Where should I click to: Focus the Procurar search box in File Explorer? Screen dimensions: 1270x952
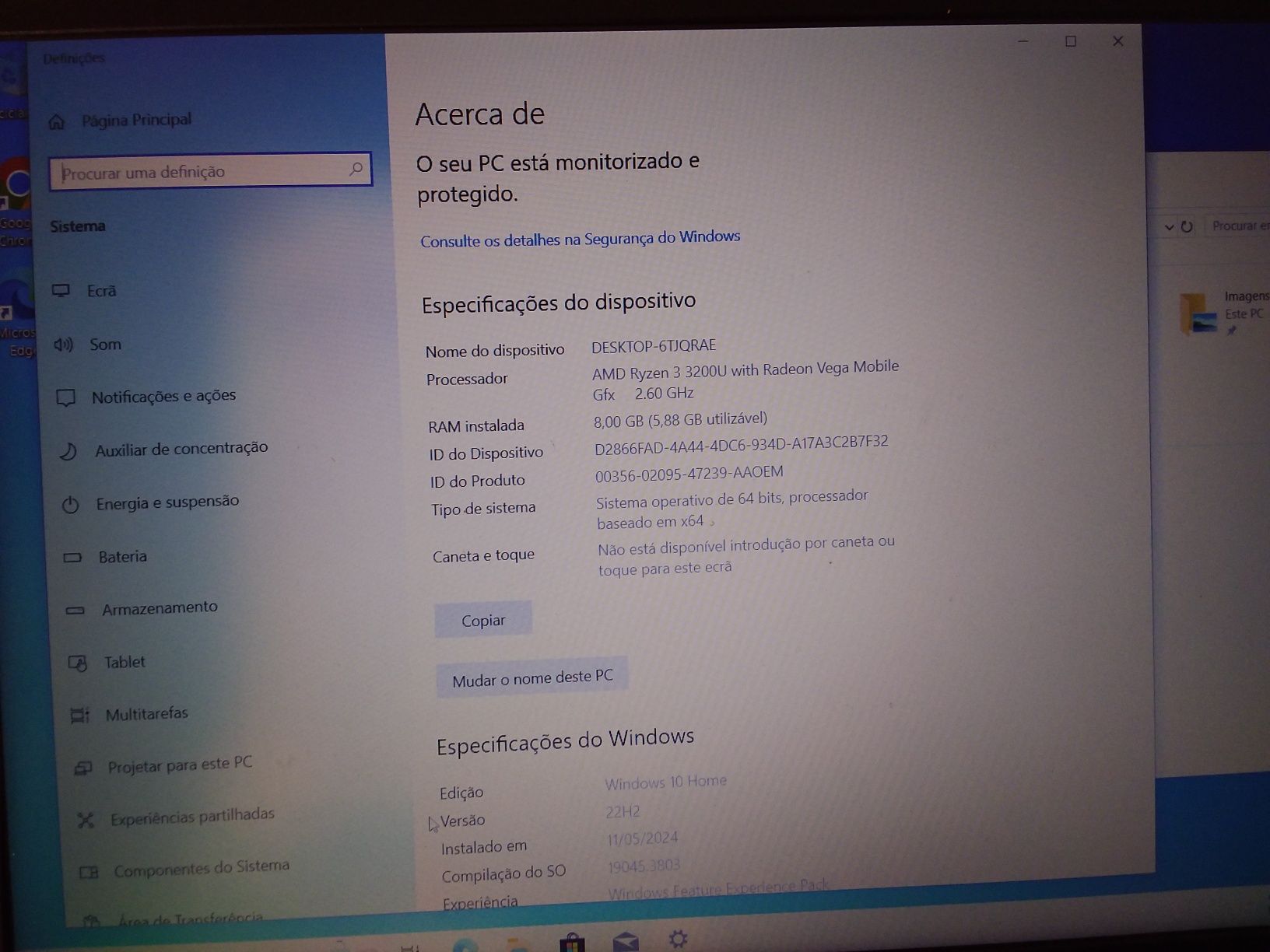point(1239,226)
